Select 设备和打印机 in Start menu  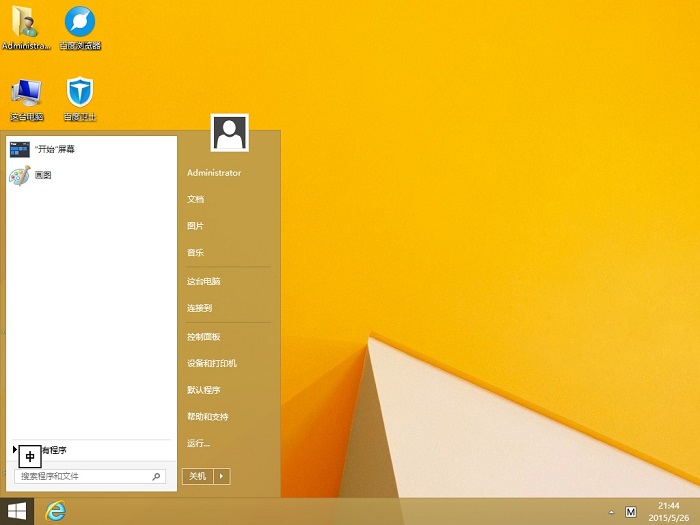click(x=211, y=363)
